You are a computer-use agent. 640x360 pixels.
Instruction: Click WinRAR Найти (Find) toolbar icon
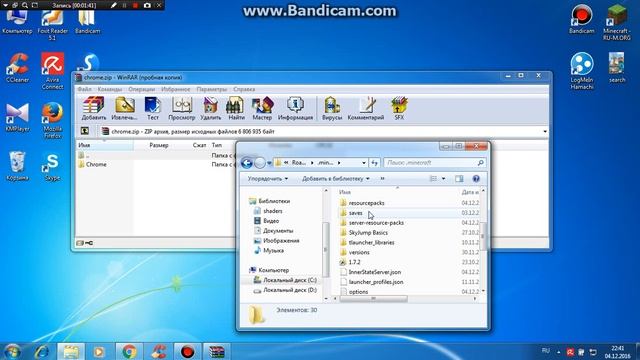236,109
